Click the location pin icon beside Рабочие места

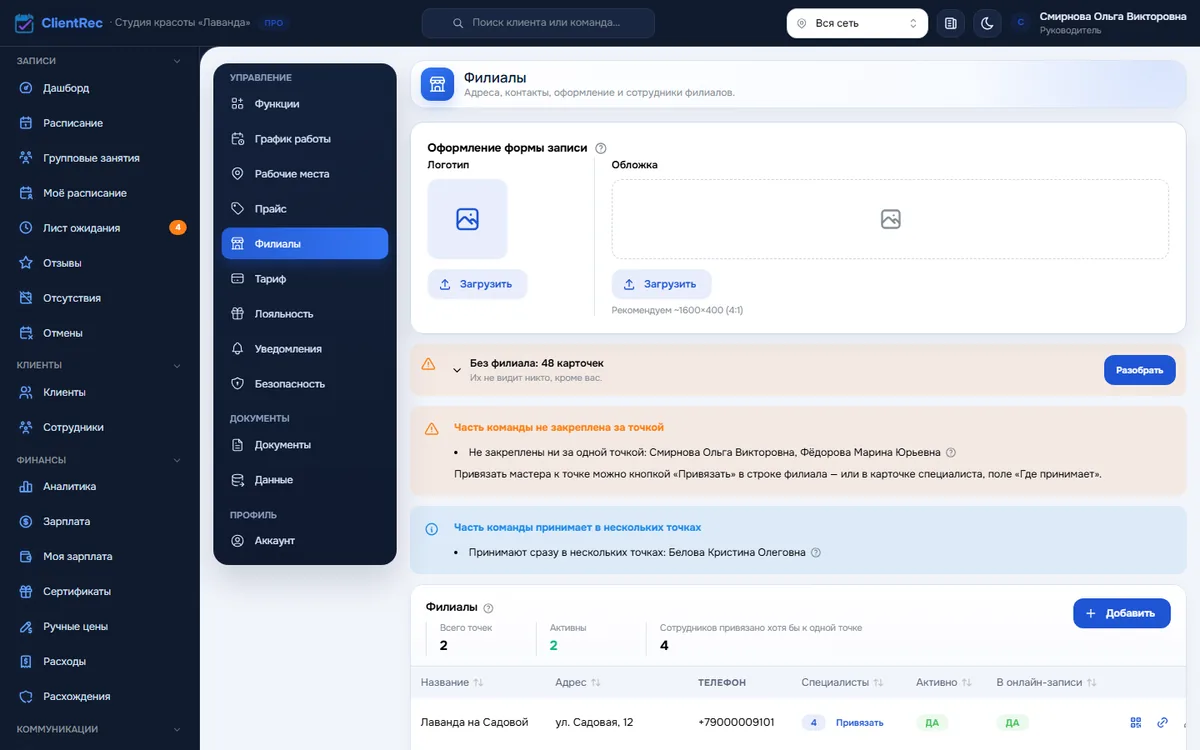pos(237,174)
